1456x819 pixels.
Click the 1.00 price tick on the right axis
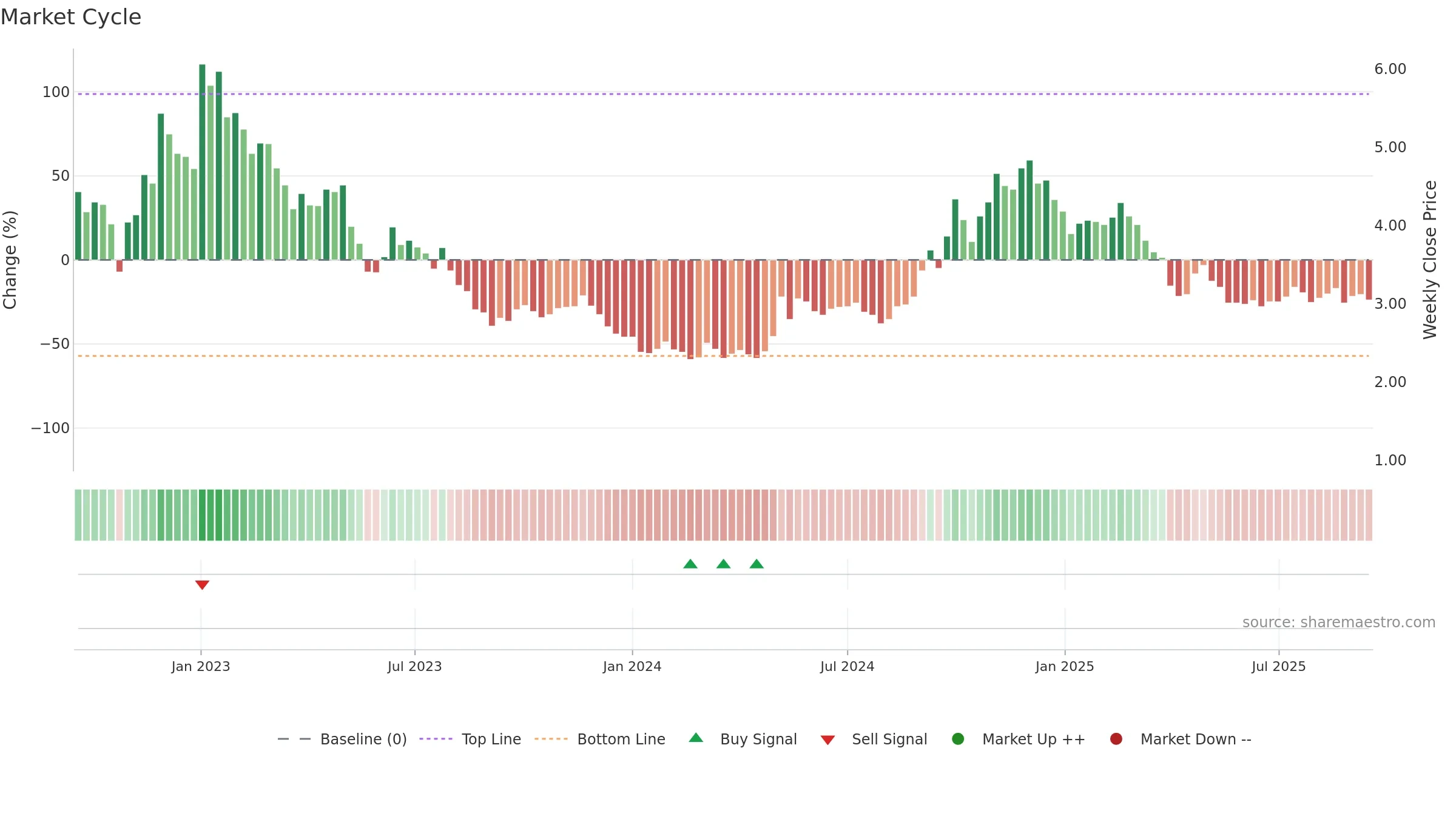[x=1390, y=460]
